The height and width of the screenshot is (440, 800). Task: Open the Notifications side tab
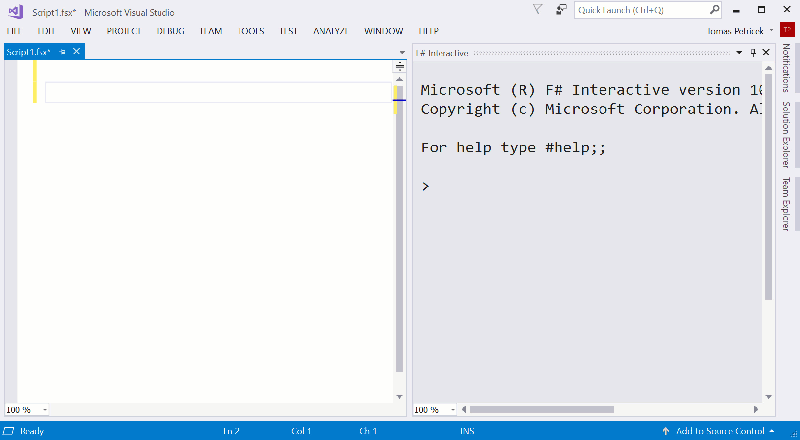[786, 68]
